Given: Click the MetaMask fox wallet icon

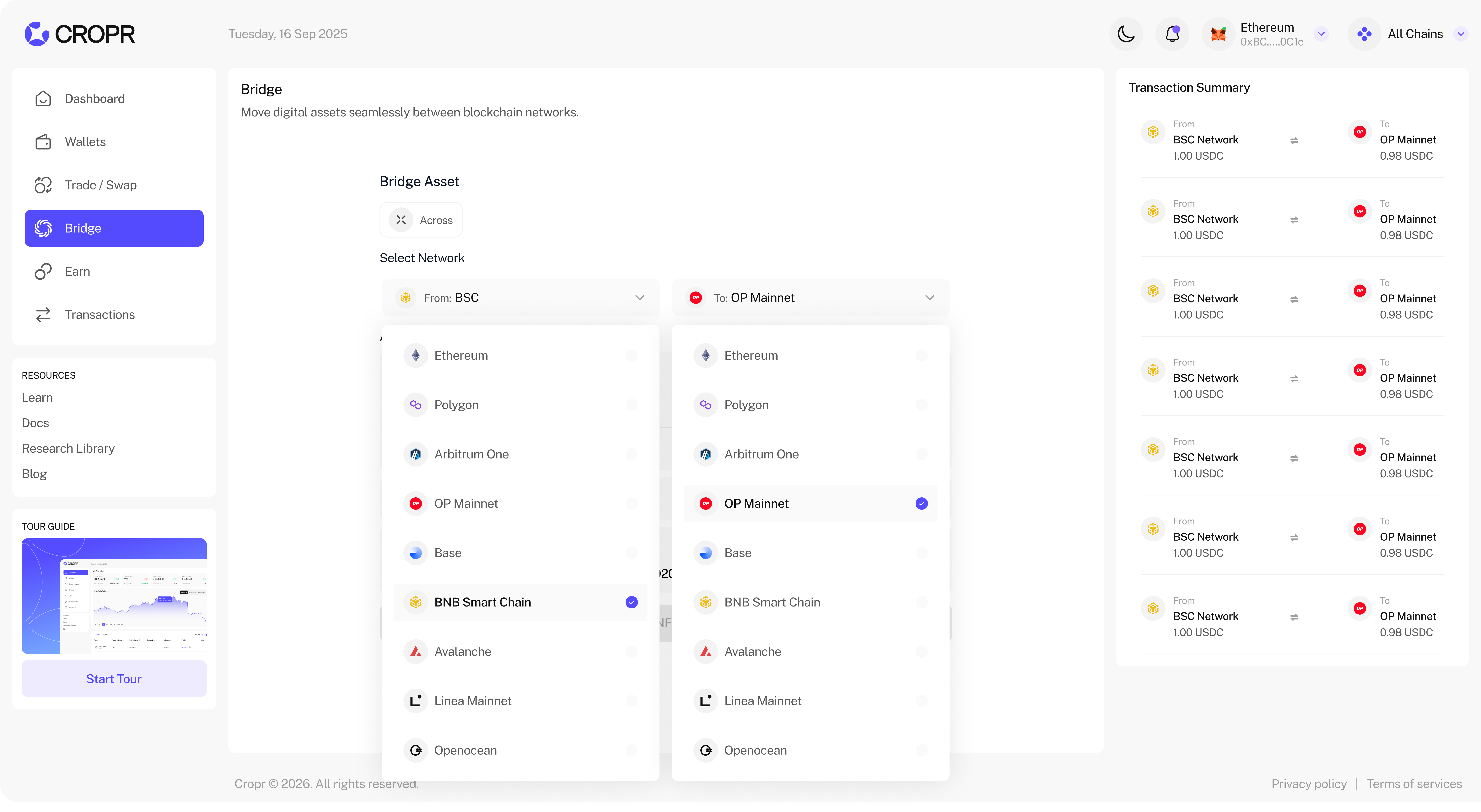Looking at the screenshot, I should 1218,34.
